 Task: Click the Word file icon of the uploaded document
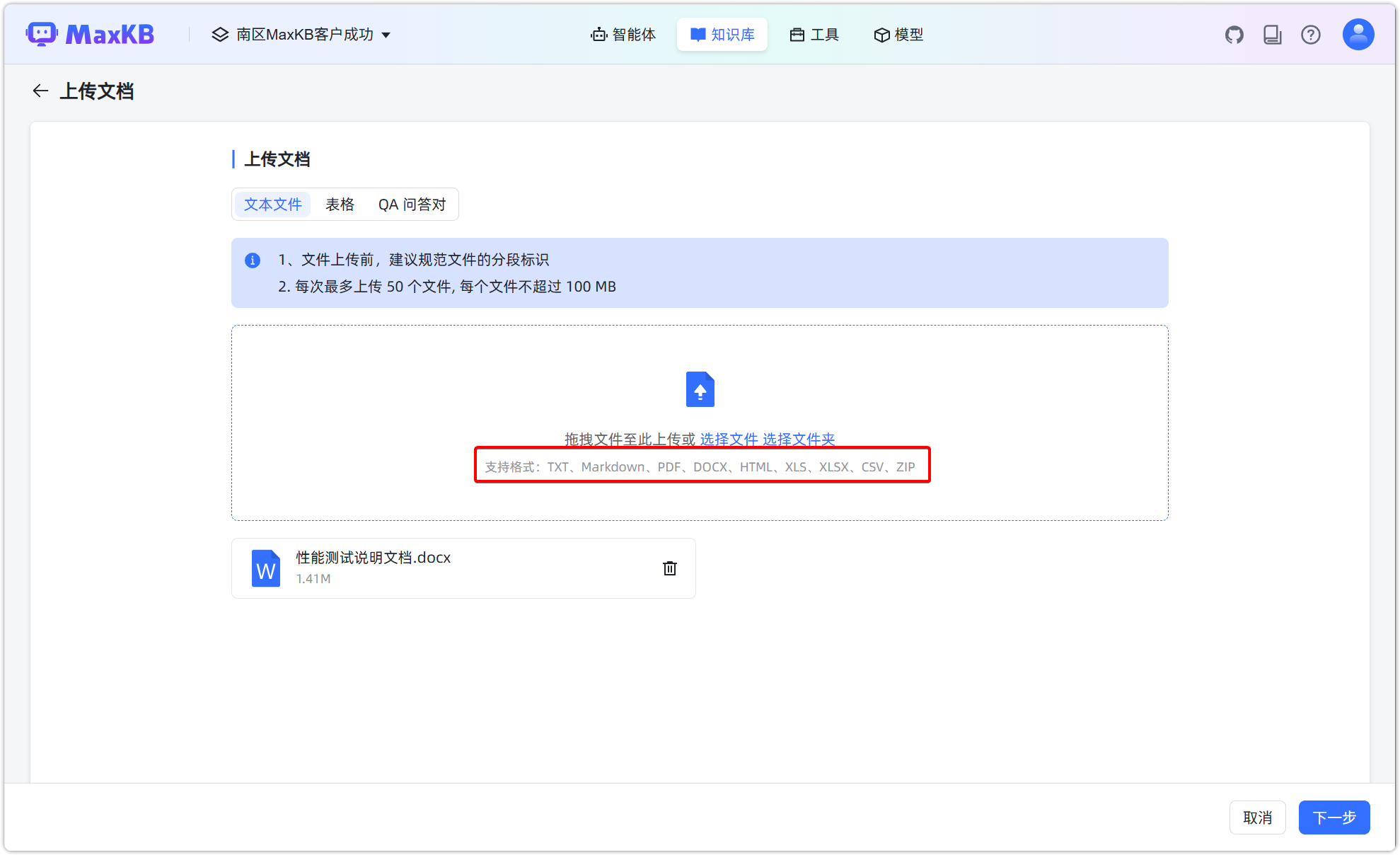click(x=265, y=568)
